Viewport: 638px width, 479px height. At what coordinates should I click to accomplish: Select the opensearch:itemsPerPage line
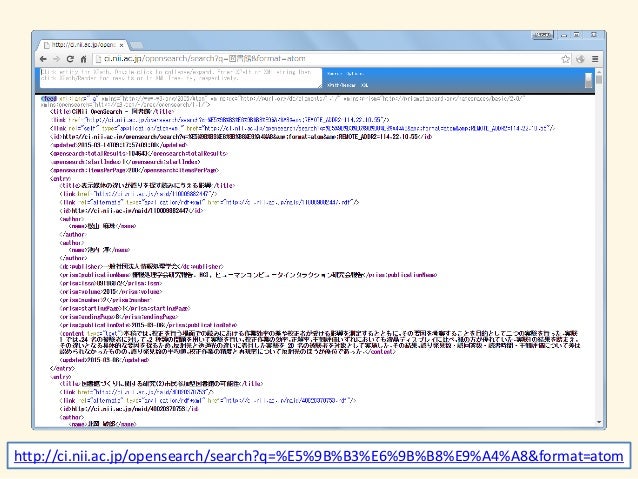(135, 170)
